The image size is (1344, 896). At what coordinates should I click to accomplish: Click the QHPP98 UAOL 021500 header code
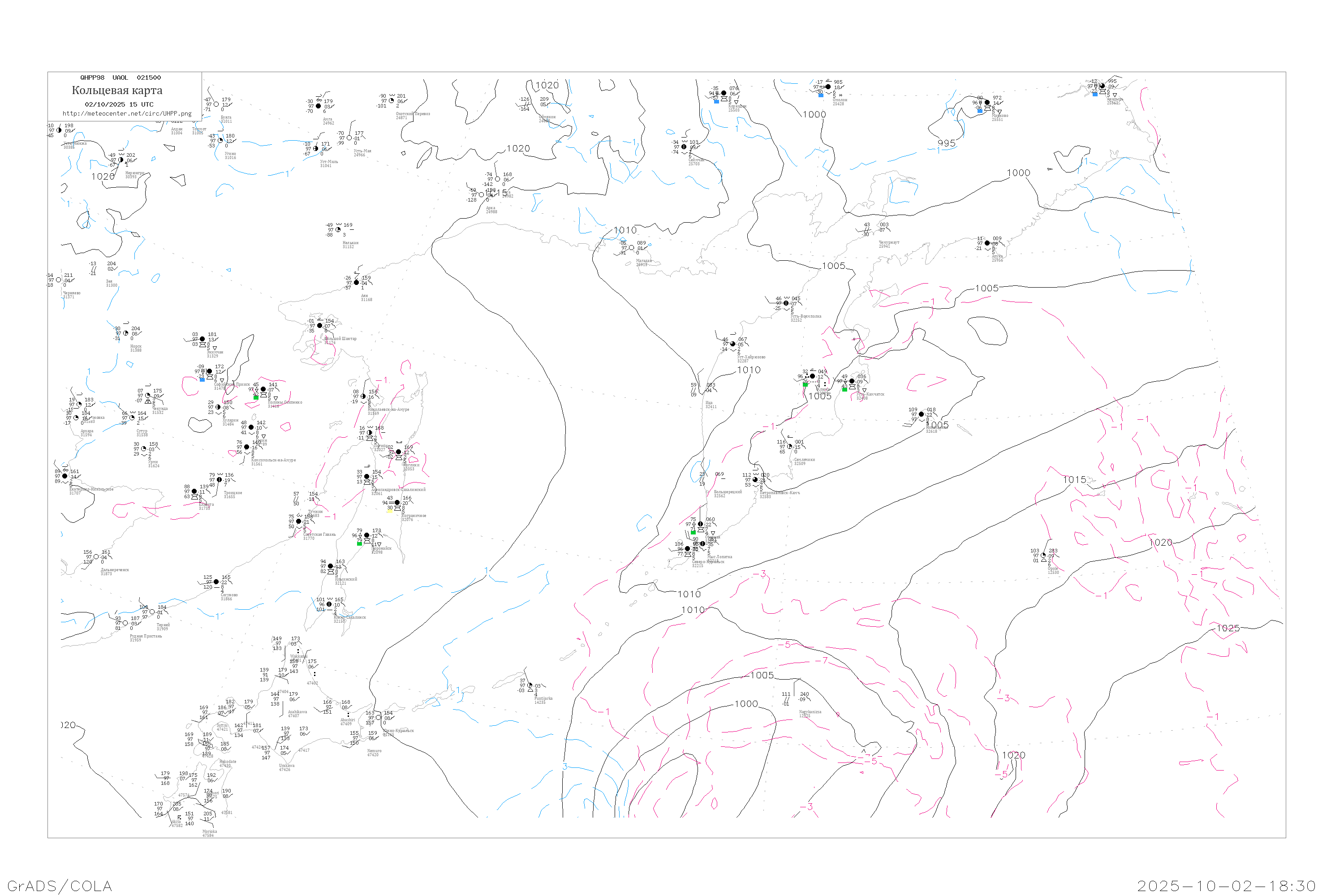(x=121, y=78)
